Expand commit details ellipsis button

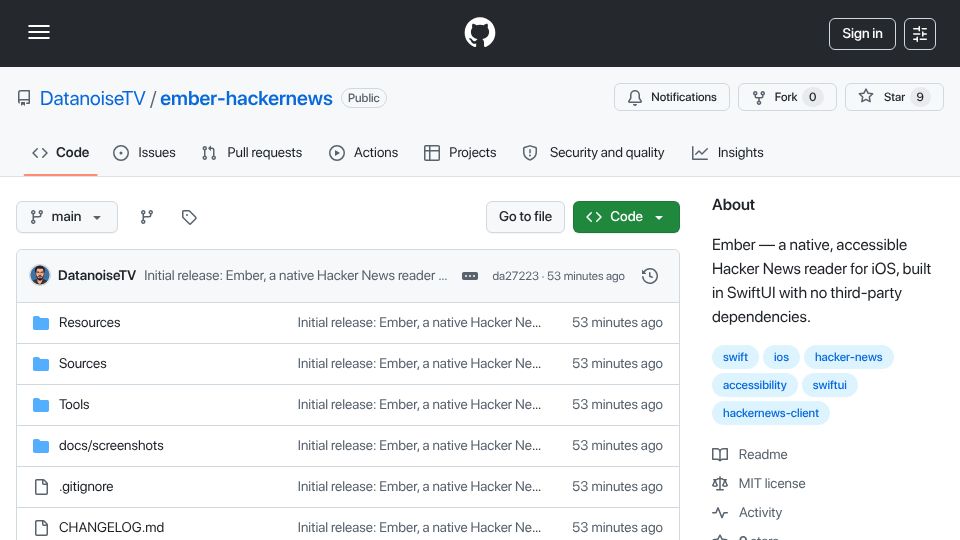pos(470,276)
